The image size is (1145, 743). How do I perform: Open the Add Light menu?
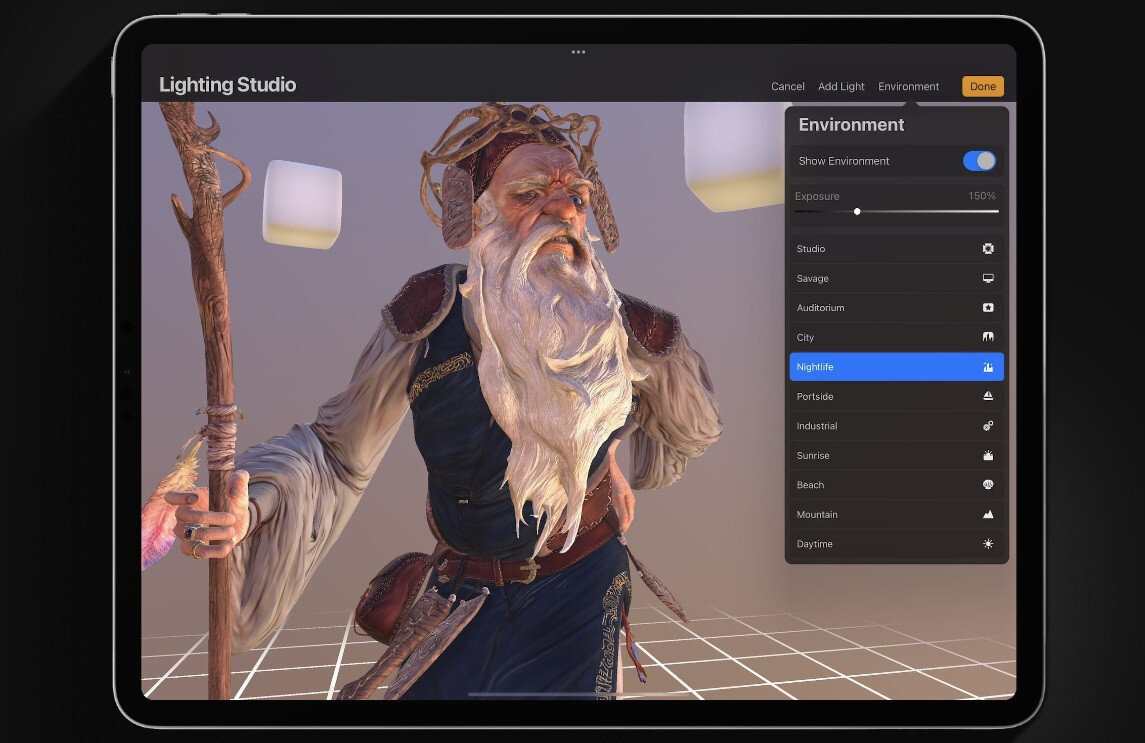coord(841,86)
